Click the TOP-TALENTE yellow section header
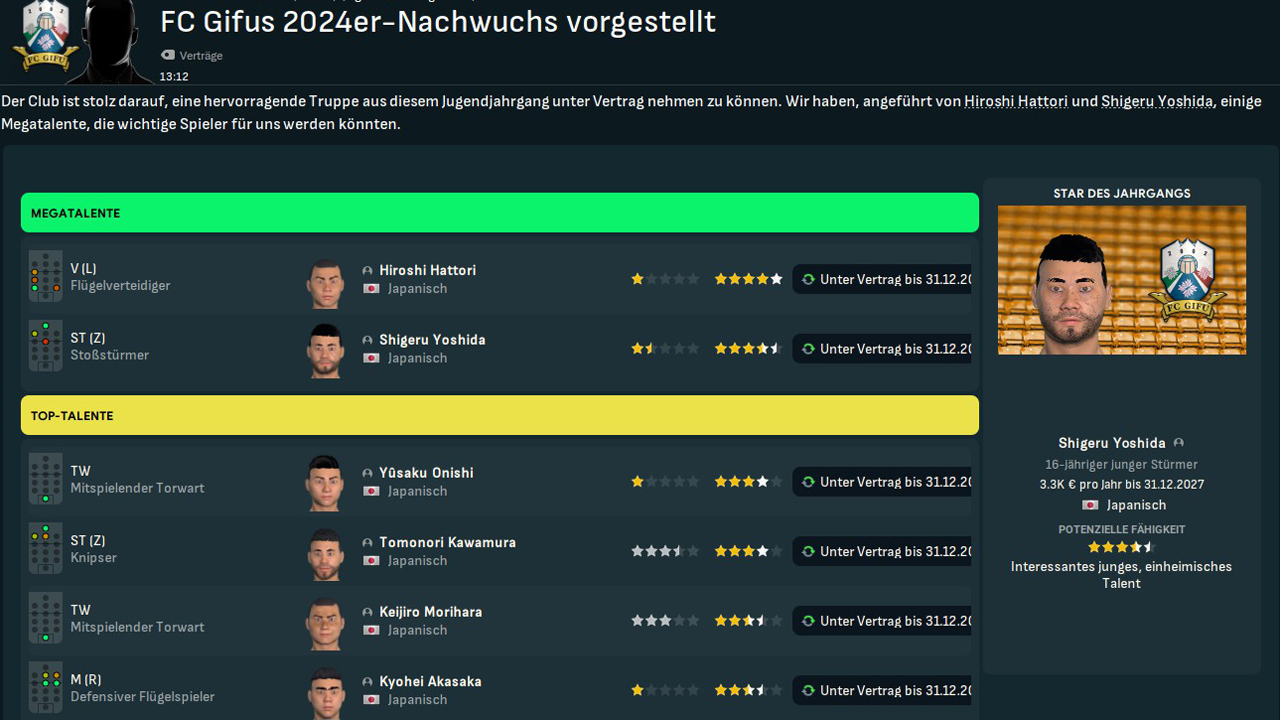Image resolution: width=1280 pixels, height=720 pixels. [499, 415]
